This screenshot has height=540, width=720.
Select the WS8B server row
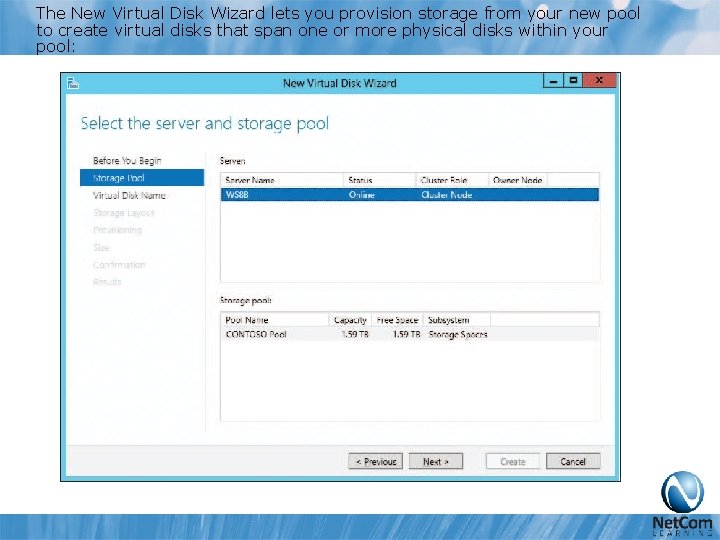coord(410,195)
